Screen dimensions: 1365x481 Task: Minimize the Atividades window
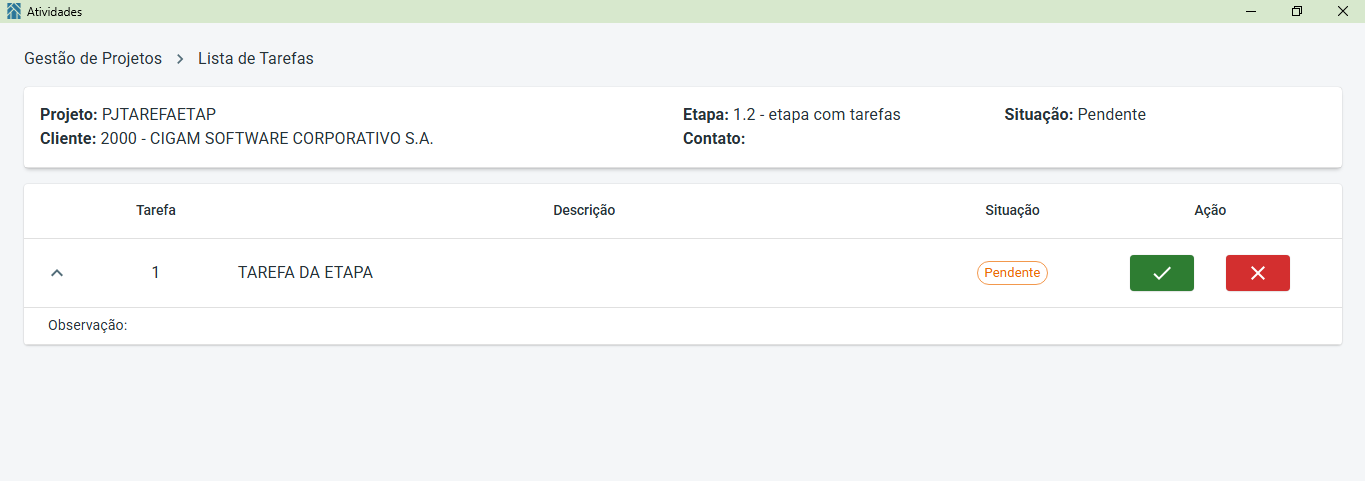pos(1250,11)
